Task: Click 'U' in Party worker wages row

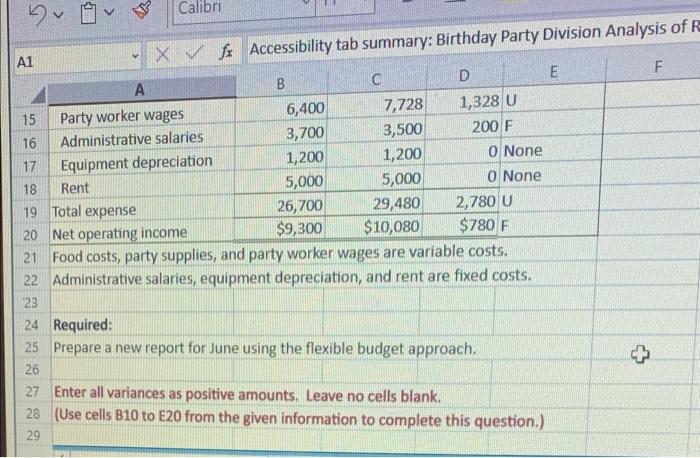Action: point(511,101)
